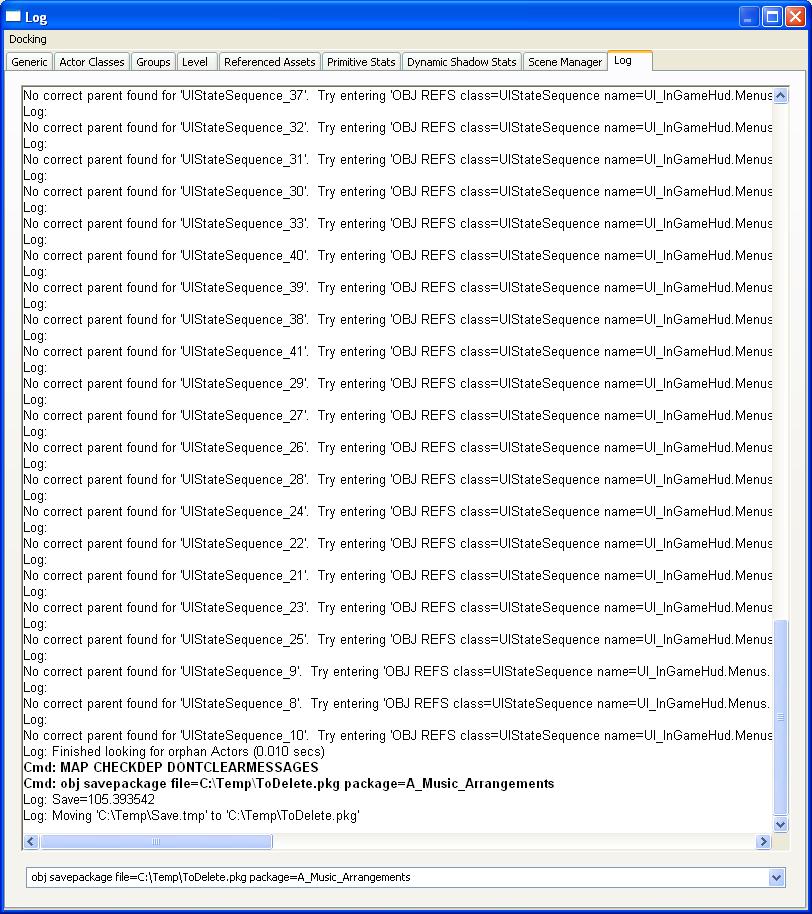The image size is (812, 914).
Task: Click the horizontal scrollbar left arrow
Action: [31, 842]
